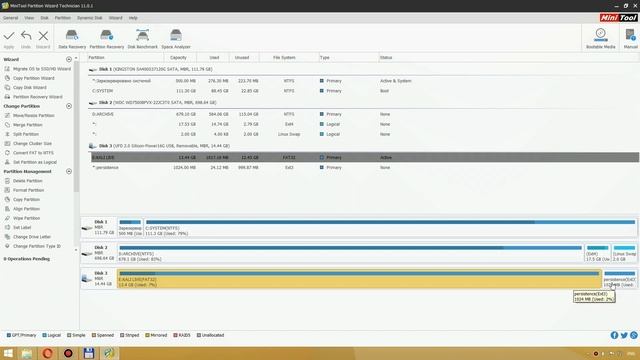The height and width of the screenshot is (360, 640).
Task: Collapse the Wizard section
Action: (69, 60)
